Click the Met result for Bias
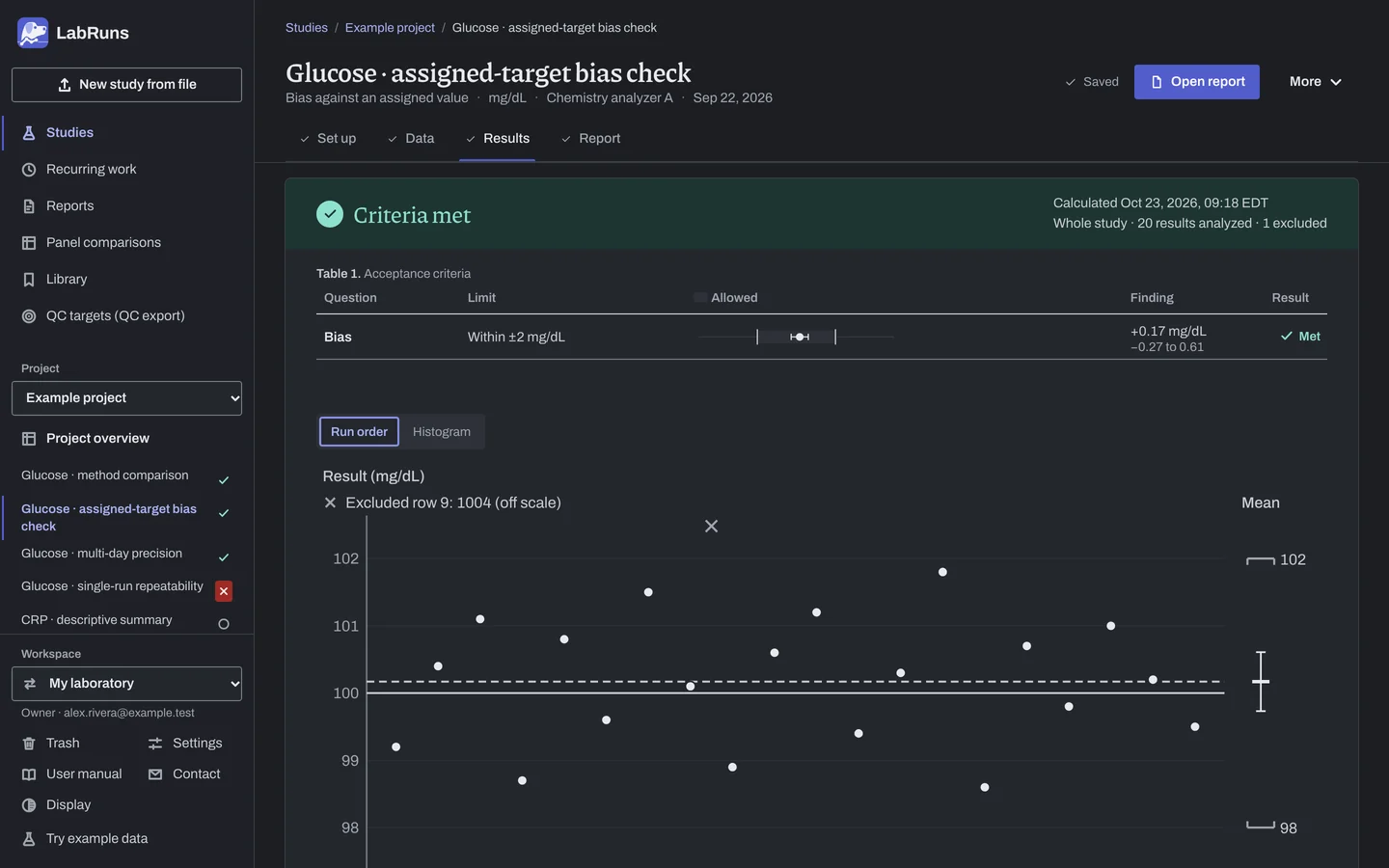Screen dimensions: 1389x868 tap(1300, 337)
